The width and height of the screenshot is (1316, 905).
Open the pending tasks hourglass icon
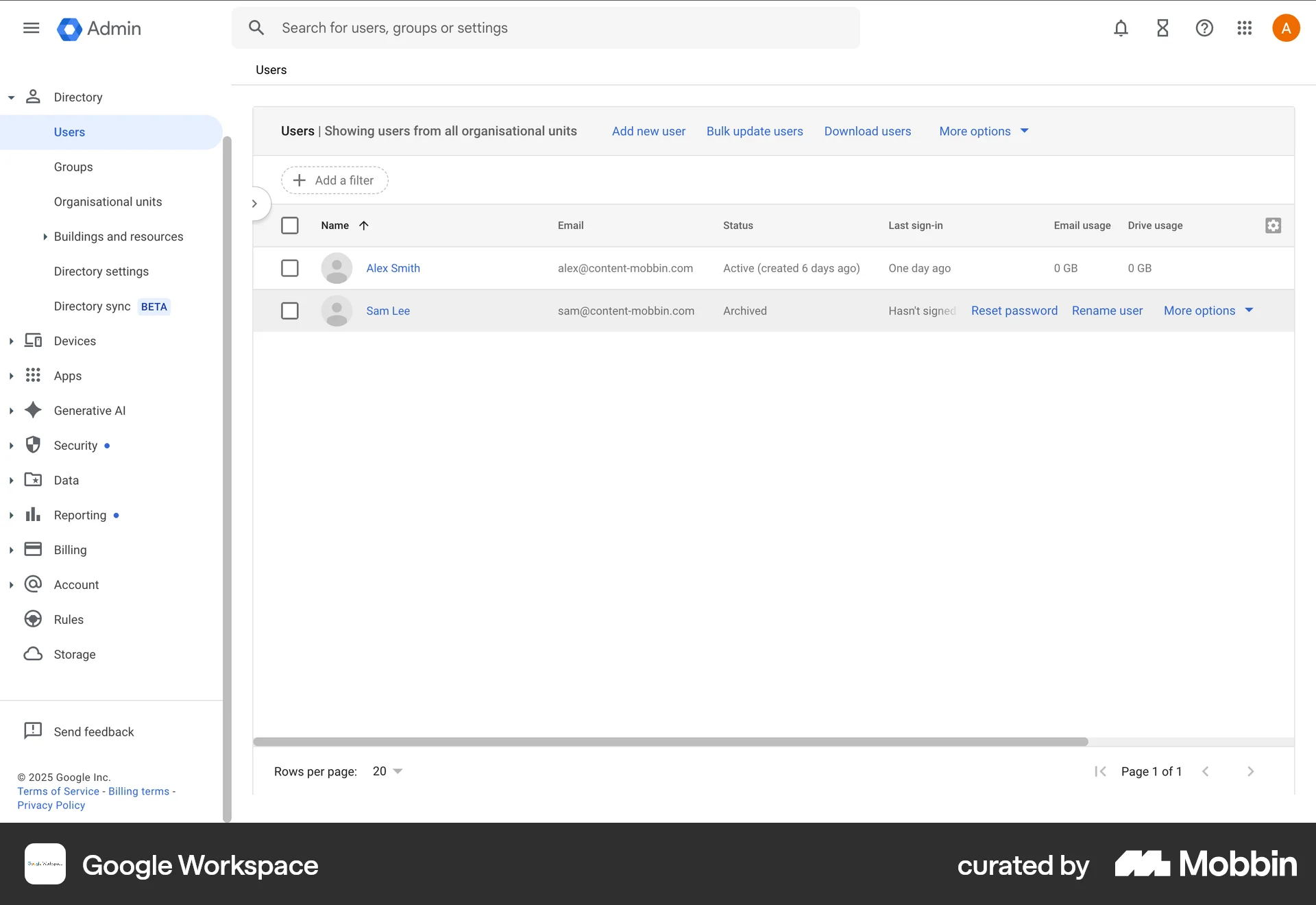1162,28
